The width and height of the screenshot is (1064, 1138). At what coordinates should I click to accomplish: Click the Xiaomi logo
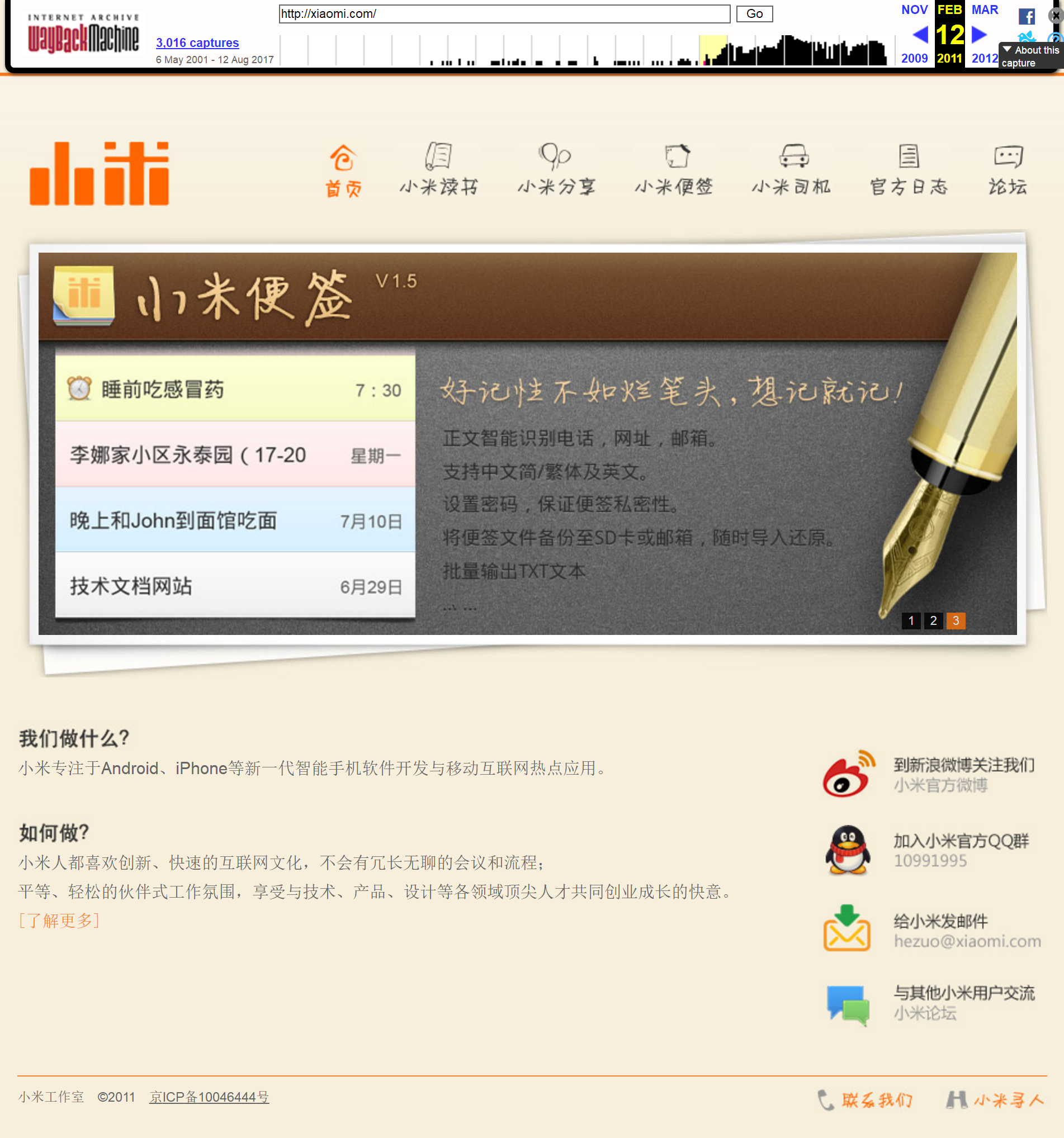[98, 174]
